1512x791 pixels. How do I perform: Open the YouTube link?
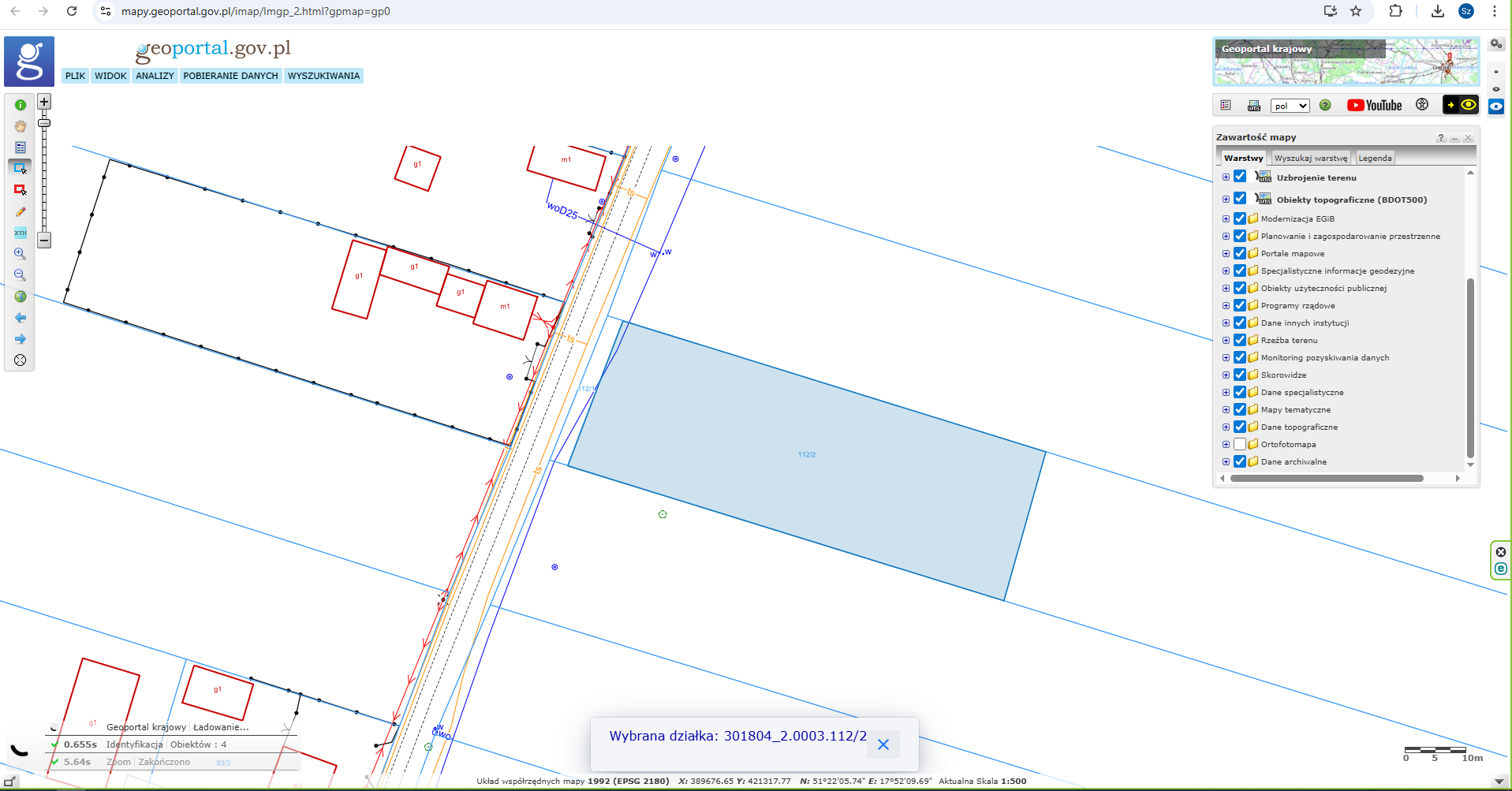[x=1374, y=106]
